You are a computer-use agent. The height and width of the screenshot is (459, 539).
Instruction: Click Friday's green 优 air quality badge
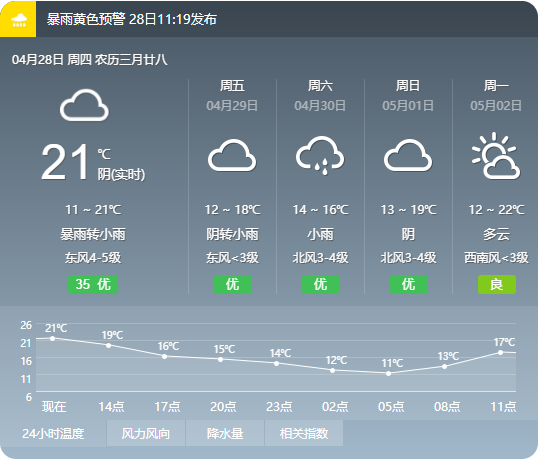point(233,284)
